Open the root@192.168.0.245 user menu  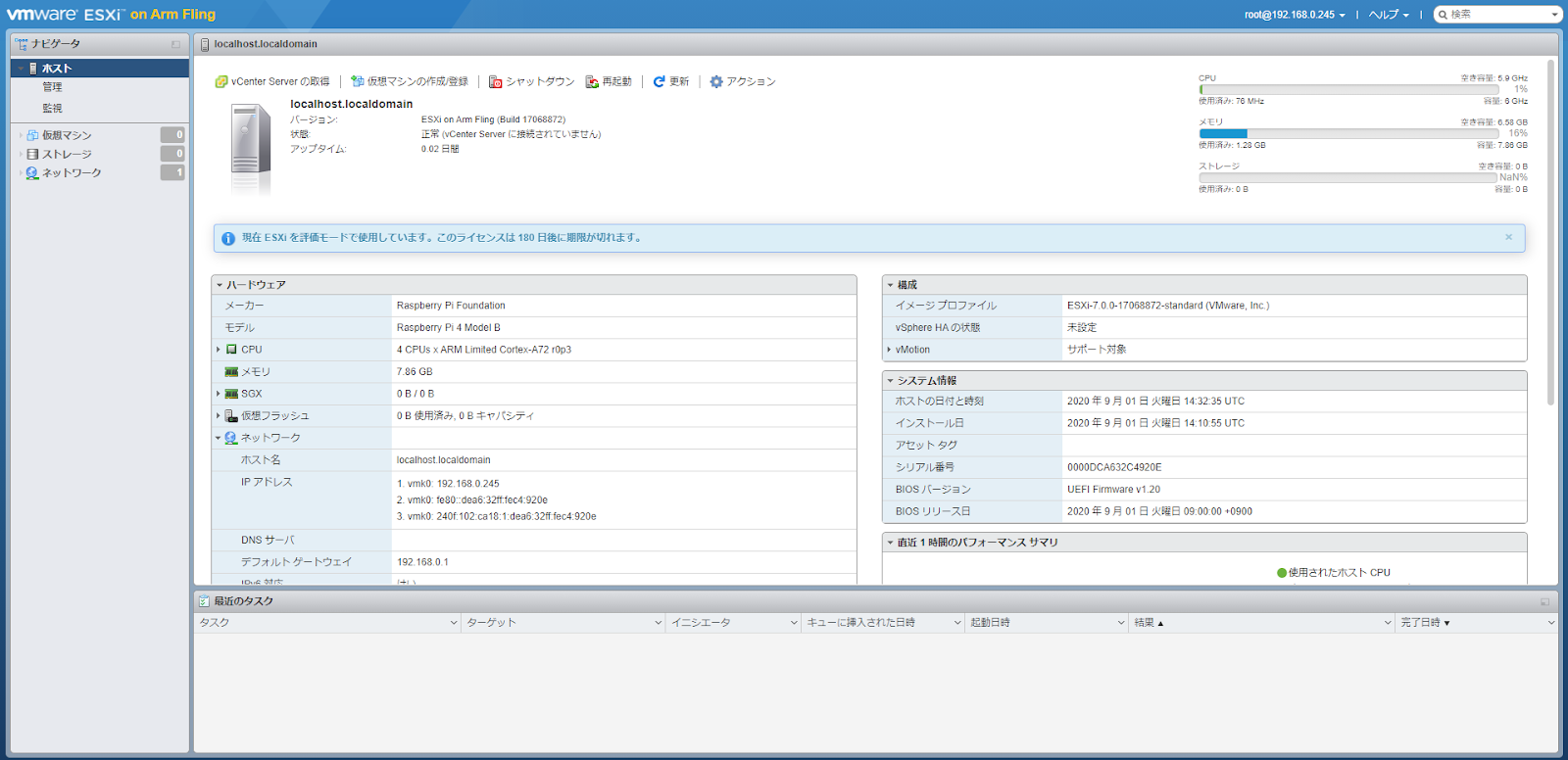[x=1295, y=15]
